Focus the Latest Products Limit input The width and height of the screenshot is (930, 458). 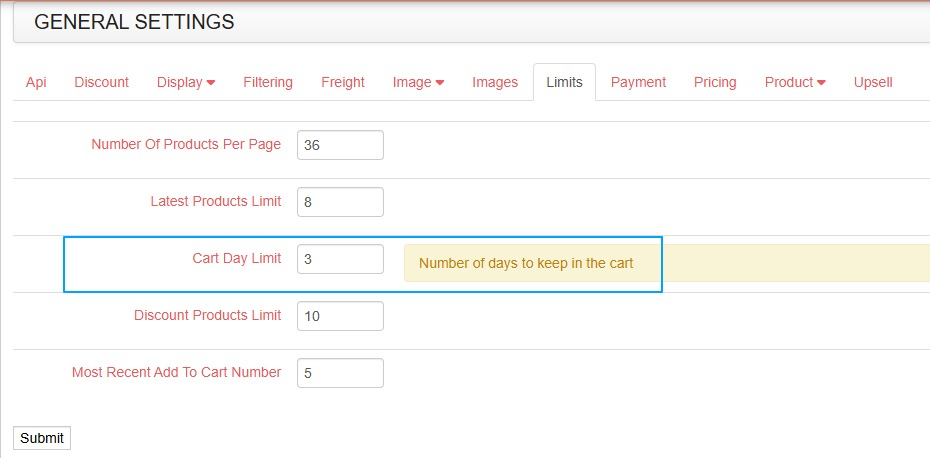pyautogui.click(x=340, y=202)
